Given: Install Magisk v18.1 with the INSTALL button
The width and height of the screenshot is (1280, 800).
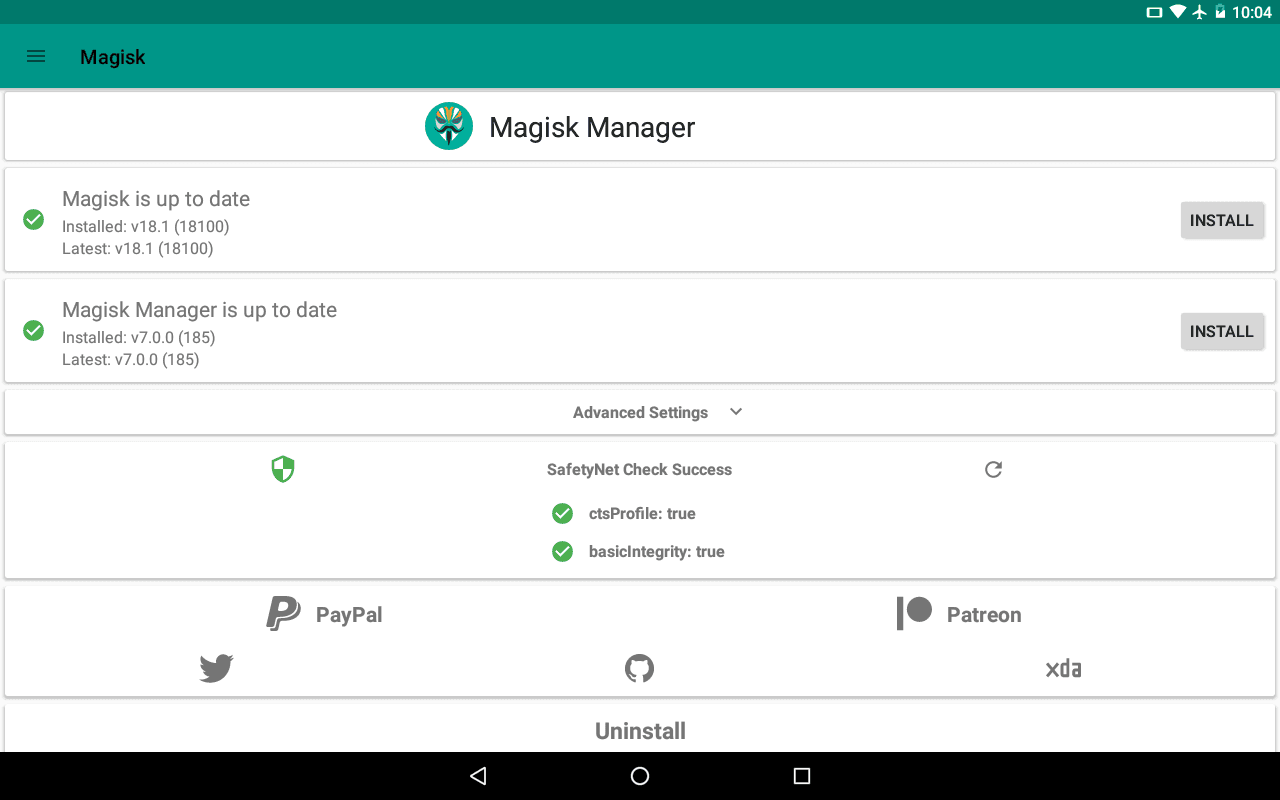Looking at the screenshot, I should click(1222, 220).
